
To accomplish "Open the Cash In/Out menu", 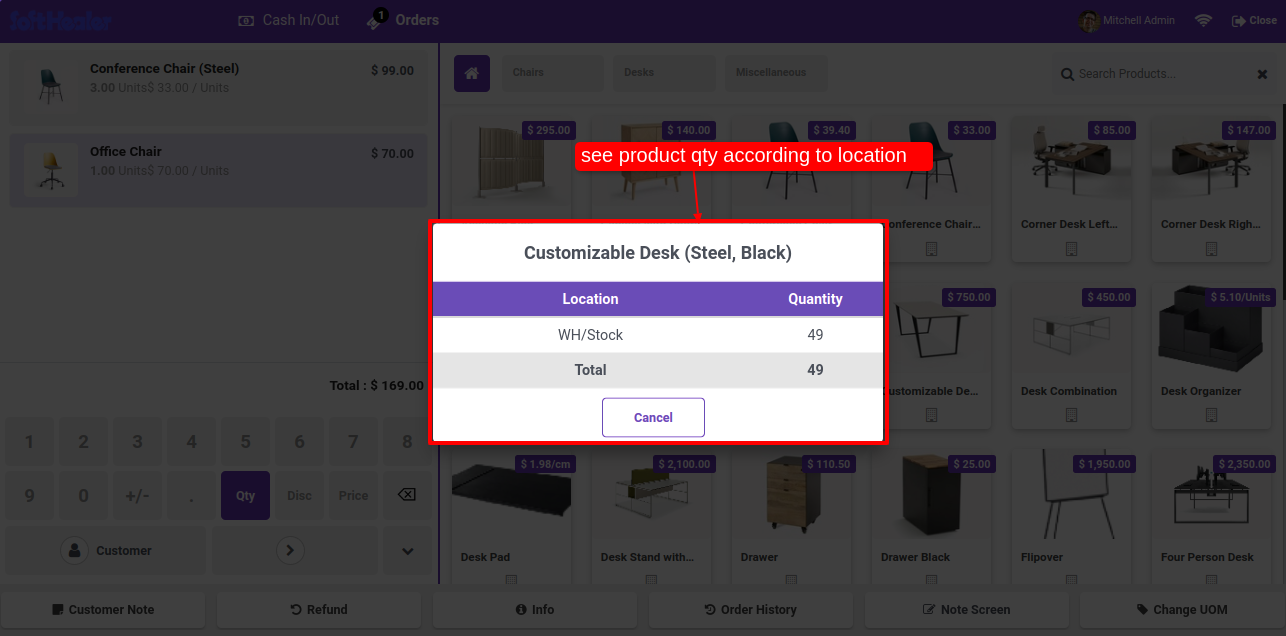I will pyautogui.click(x=289, y=20).
